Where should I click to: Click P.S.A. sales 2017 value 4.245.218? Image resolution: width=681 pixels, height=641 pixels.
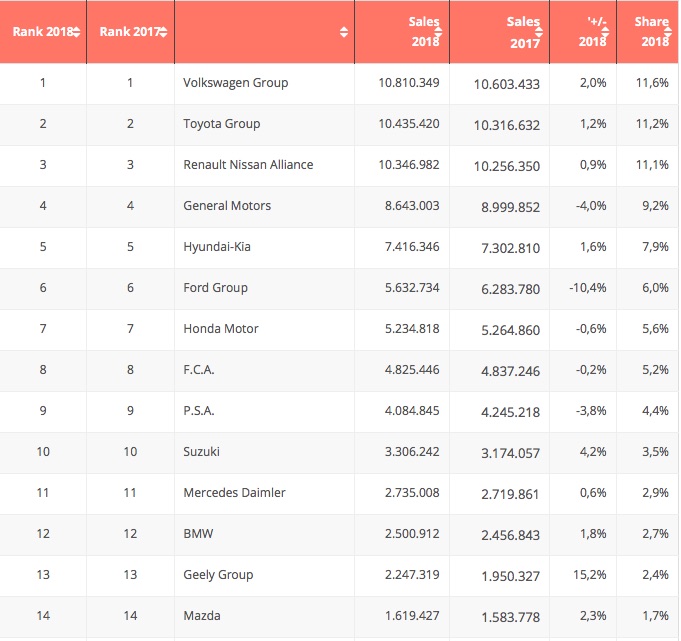click(x=510, y=412)
